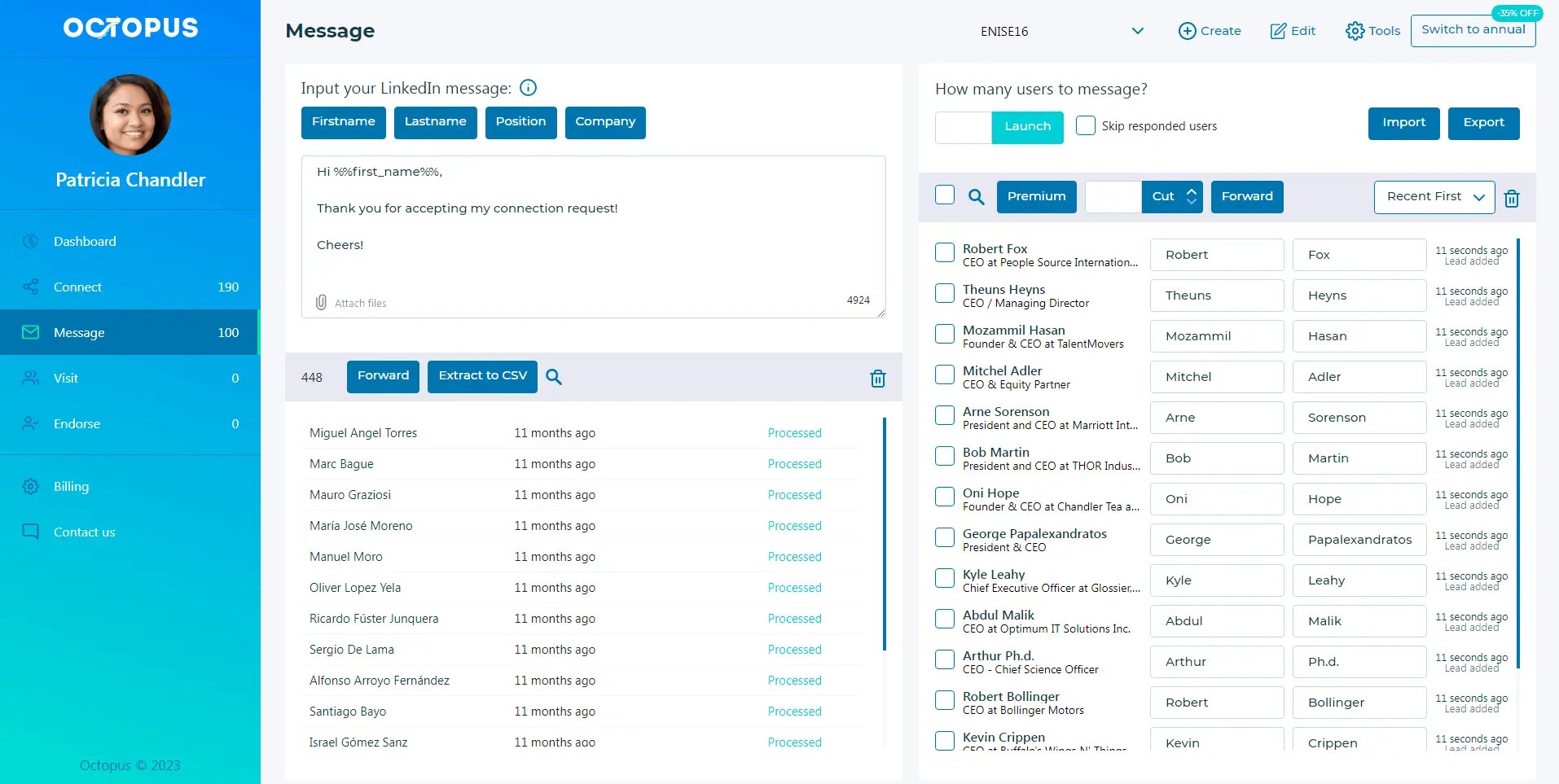This screenshot has height=784, width=1559.
Task: Select the Edit pencil icon
Action: point(1276,30)
